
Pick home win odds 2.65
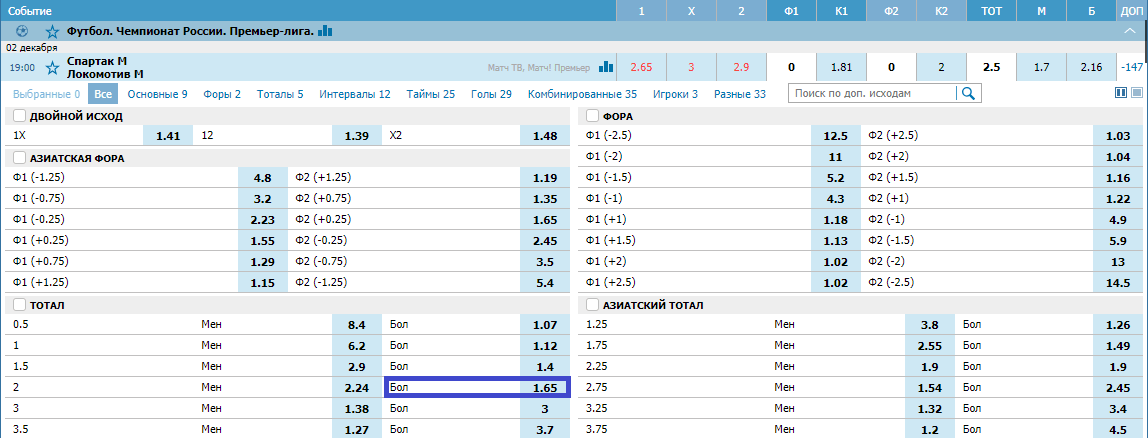[641, 67]
